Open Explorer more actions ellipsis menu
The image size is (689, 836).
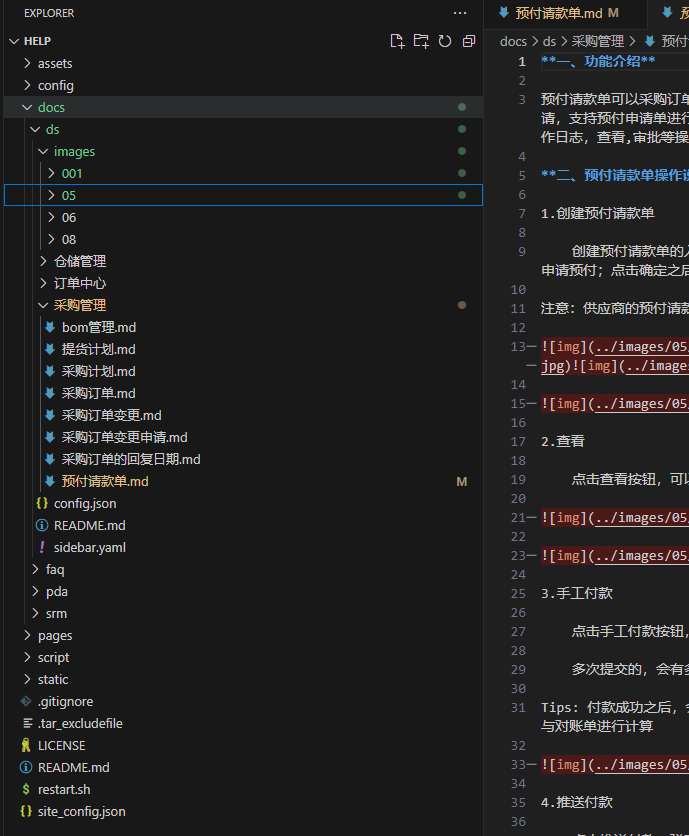(460, 13)
